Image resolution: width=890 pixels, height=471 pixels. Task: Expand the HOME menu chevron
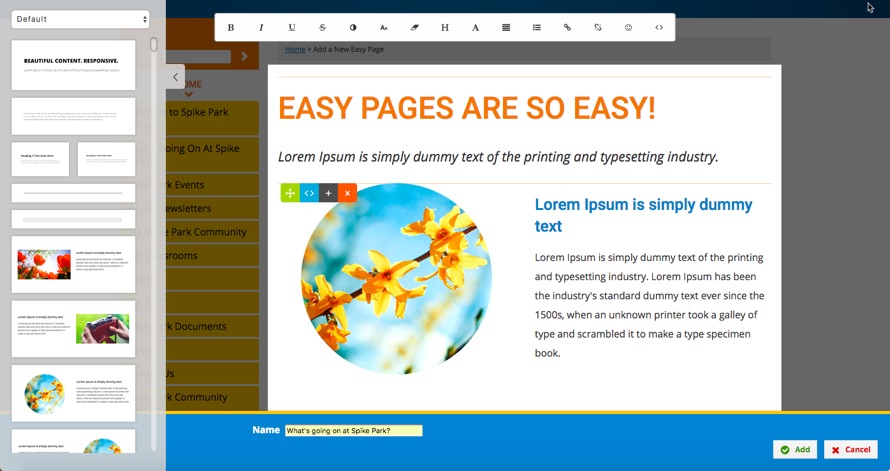click(188, 95)
